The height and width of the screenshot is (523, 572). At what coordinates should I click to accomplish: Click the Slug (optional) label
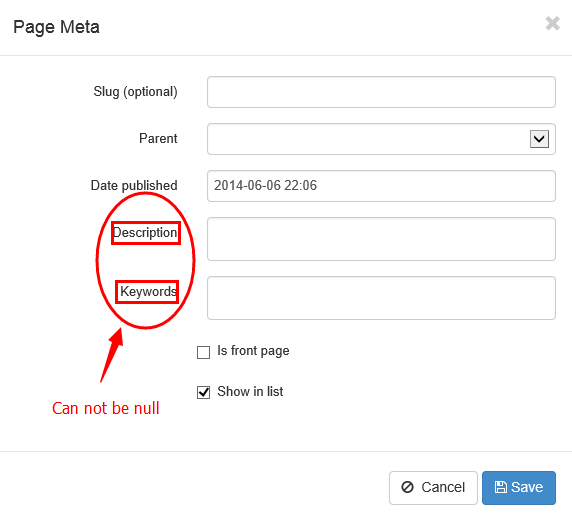(x=135, y=92)
